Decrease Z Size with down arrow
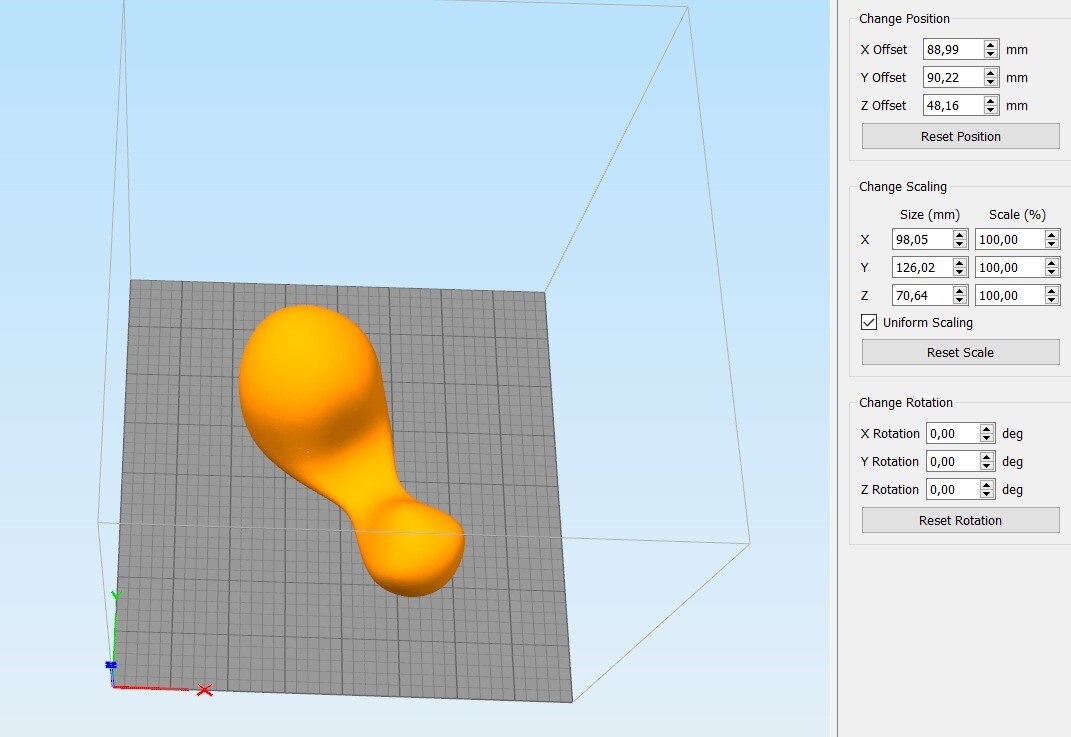 (x=960, y=300)
